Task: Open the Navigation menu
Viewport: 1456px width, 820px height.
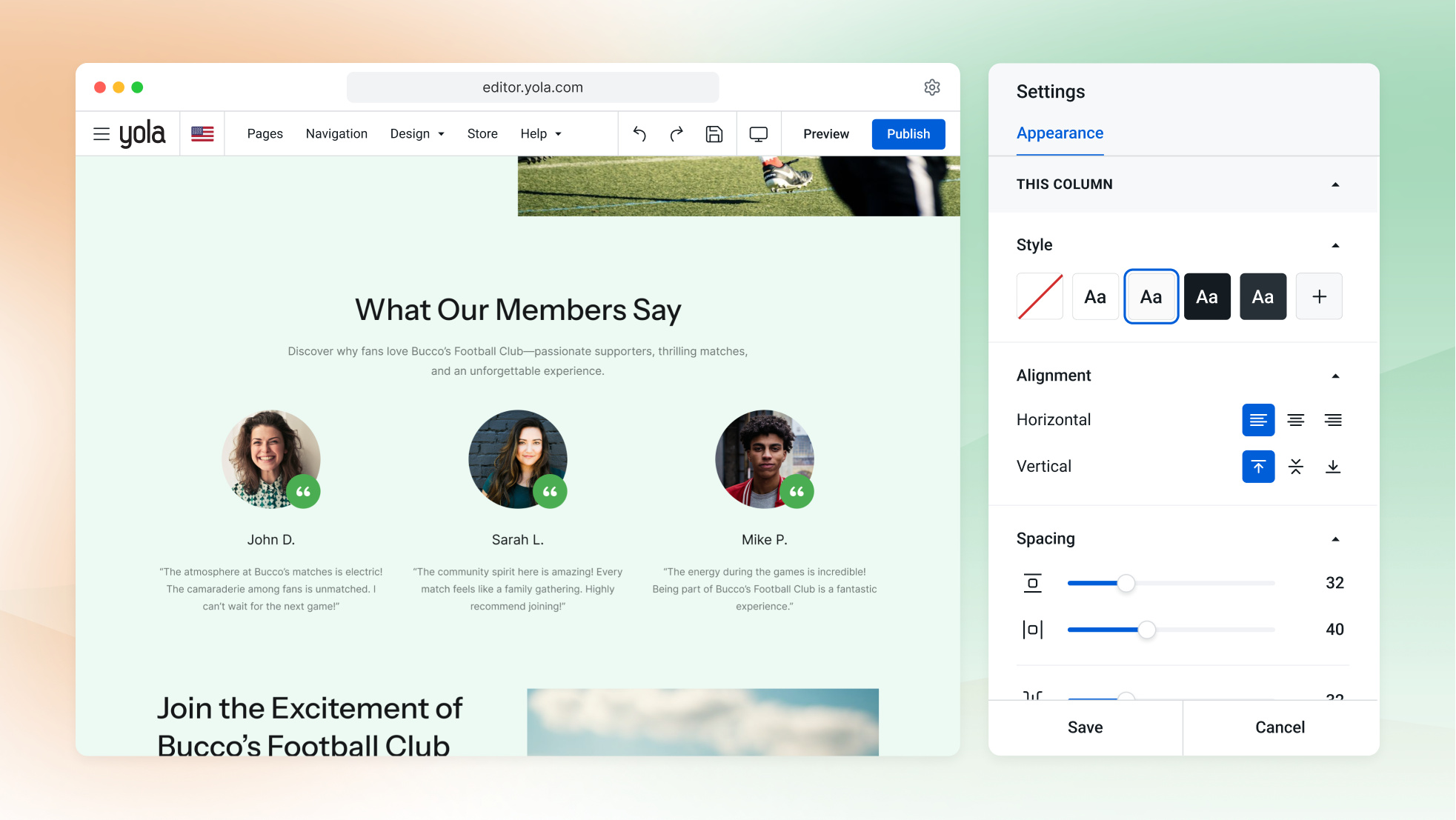Action: click(x=336, y=134)
